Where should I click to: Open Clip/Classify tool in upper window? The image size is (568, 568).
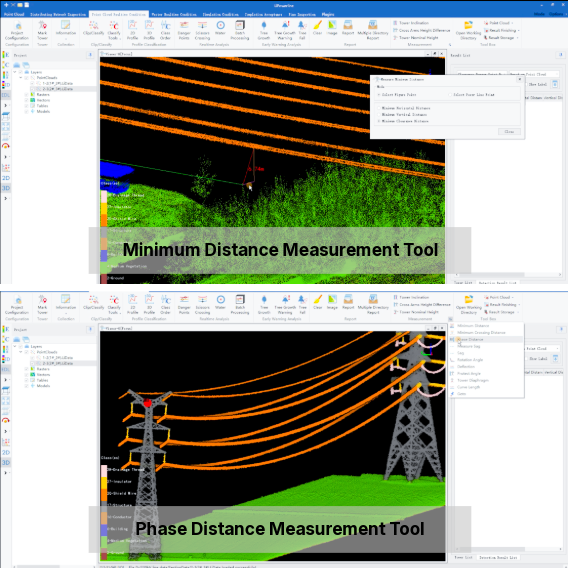(x=93, y=29)
